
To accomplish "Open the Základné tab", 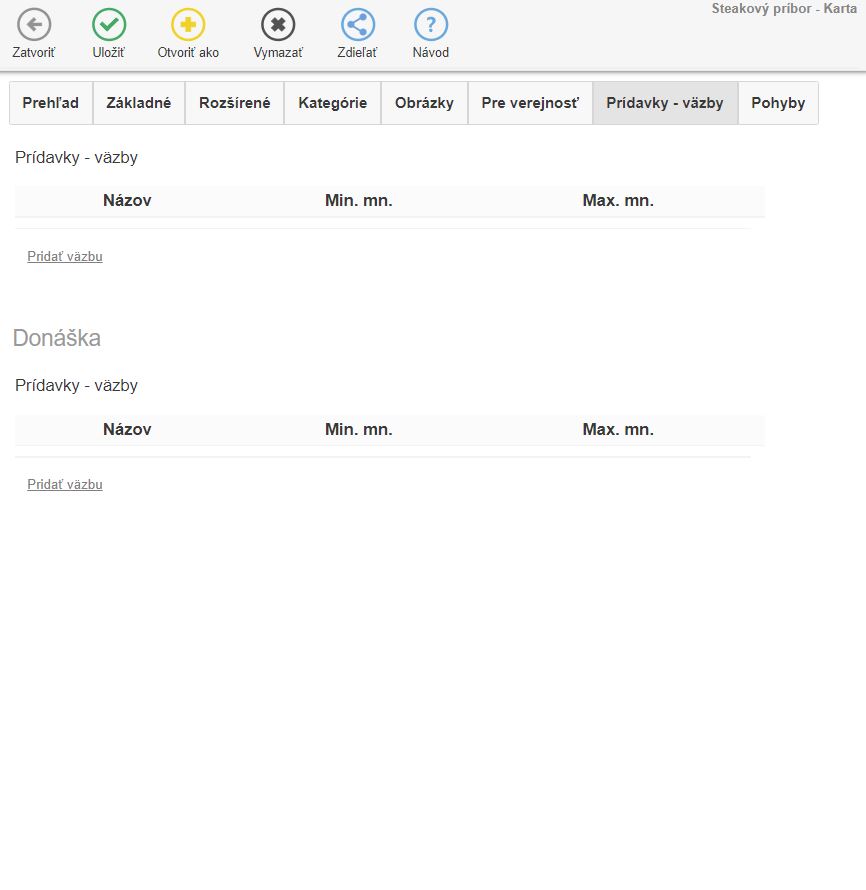I will pos(139,103).
